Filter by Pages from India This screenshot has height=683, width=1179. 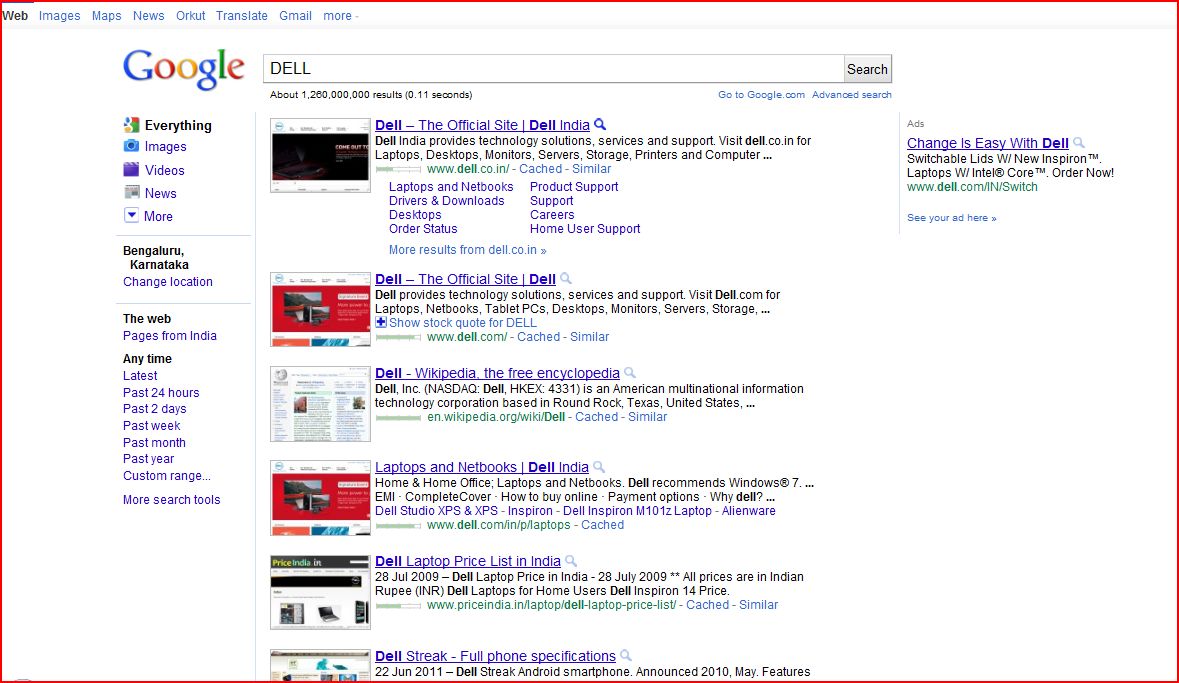pos(170,335)
